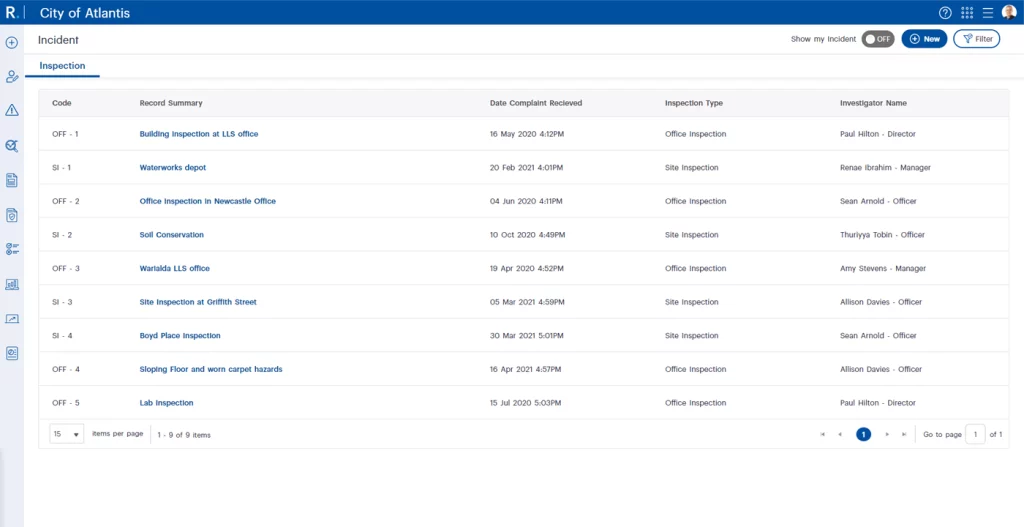Open Waterworks depot record link
1024x527 pixels.
[172, 168]
